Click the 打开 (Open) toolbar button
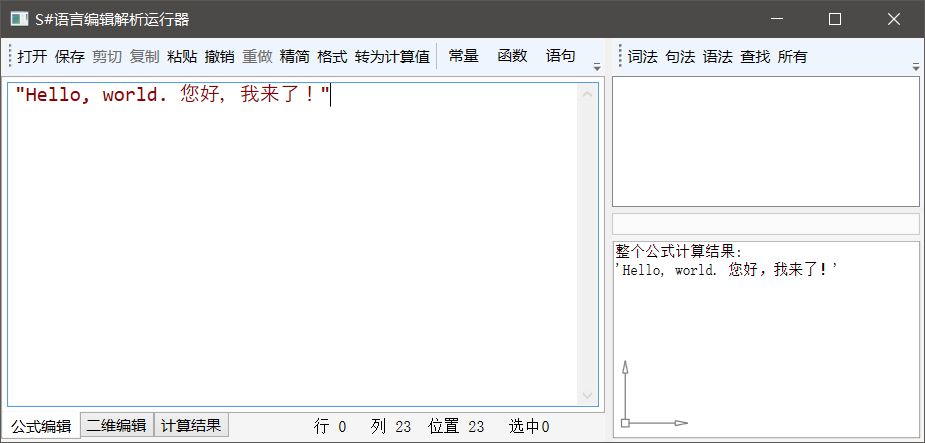This screenshot has height=443, width=925. (x=32, y=57)
